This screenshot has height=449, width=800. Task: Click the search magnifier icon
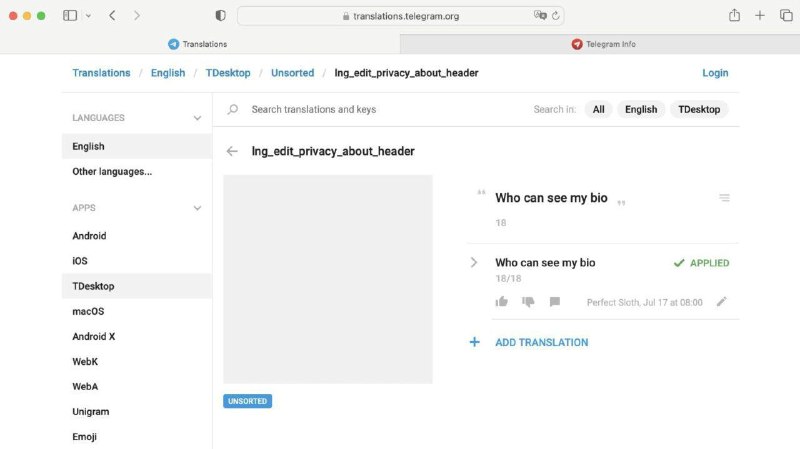pos(233,109)
